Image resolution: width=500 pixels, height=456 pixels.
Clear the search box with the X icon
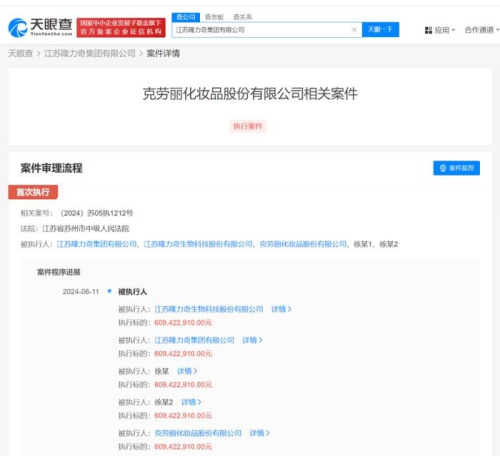[354, 30]
